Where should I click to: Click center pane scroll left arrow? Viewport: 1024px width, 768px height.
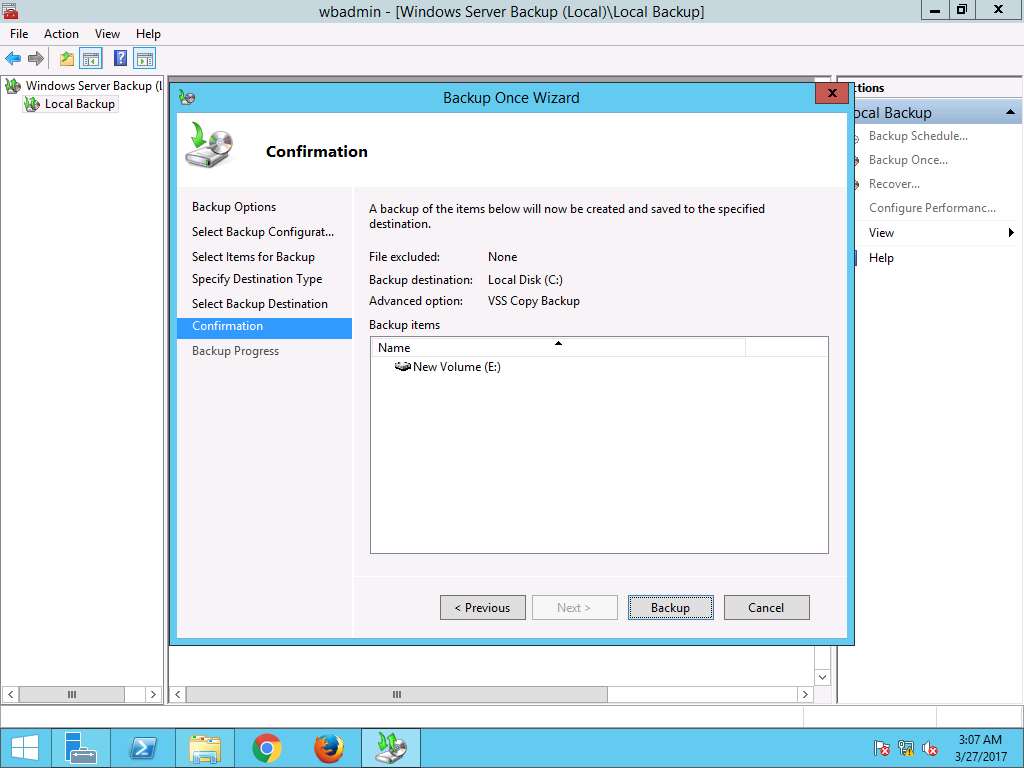pyautogui.click(x=178, y=694)
